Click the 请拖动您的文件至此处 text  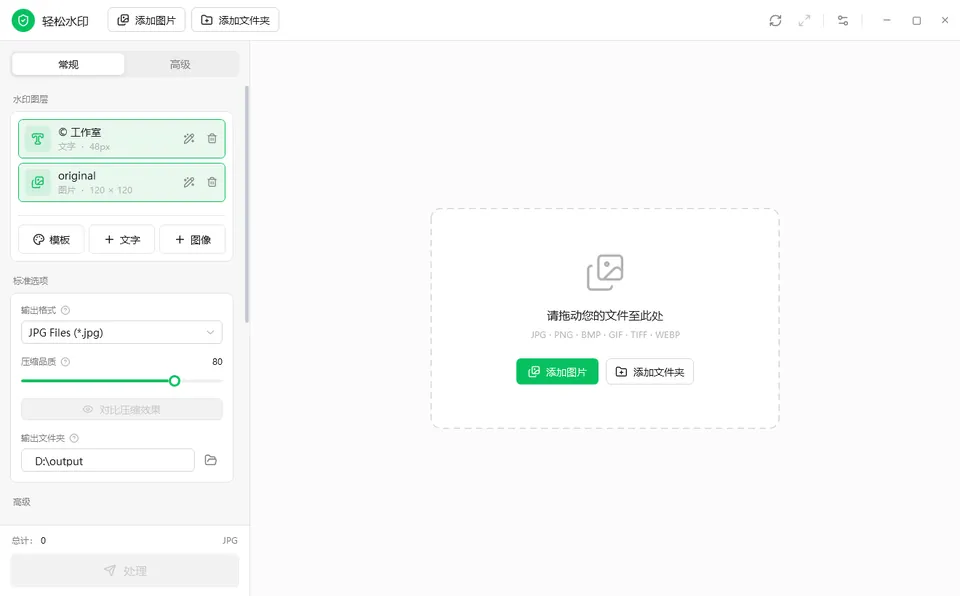pos(605,316)
